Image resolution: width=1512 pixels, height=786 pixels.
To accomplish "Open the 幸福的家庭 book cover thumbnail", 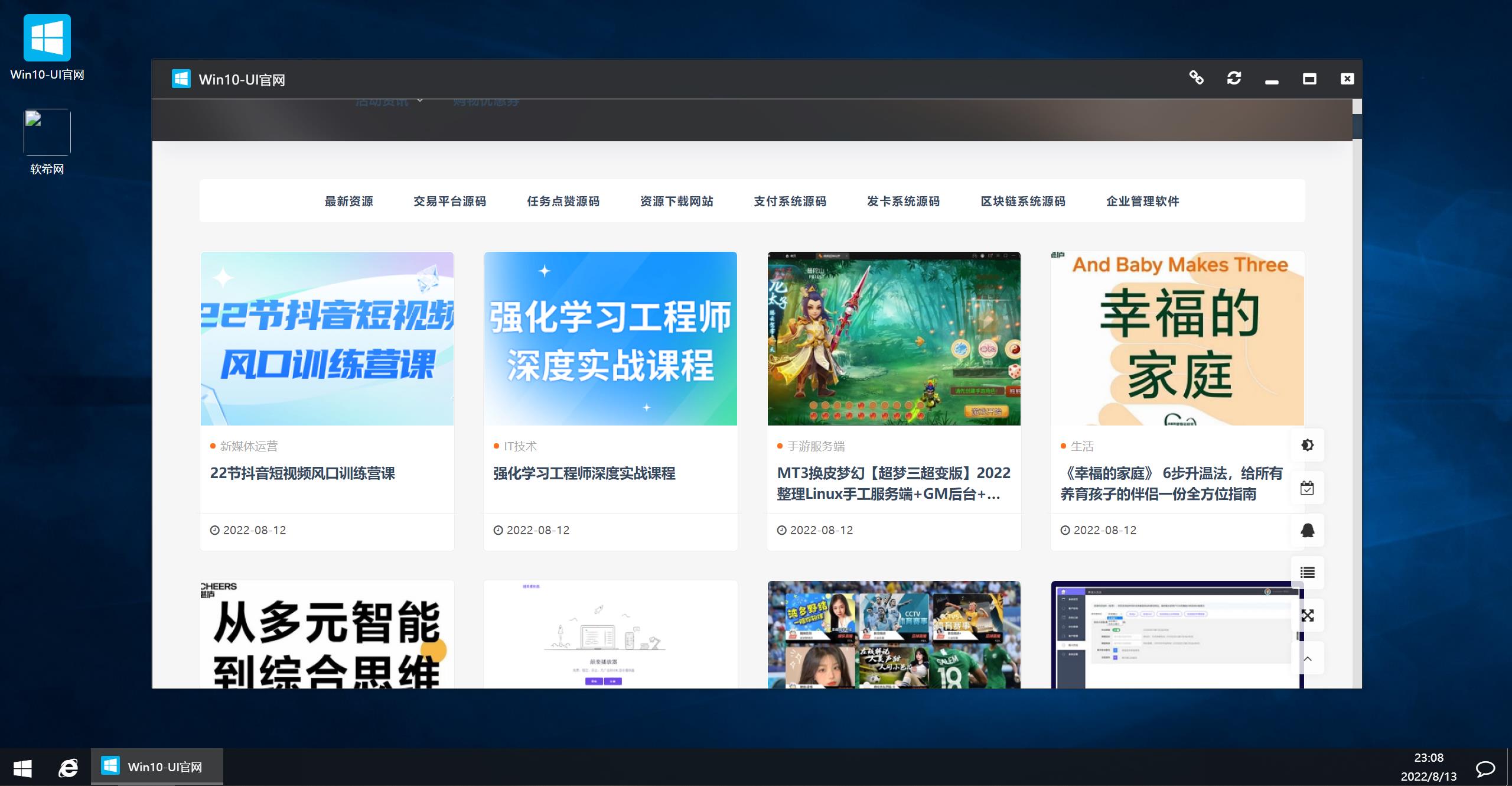I will click(1178, 339).
